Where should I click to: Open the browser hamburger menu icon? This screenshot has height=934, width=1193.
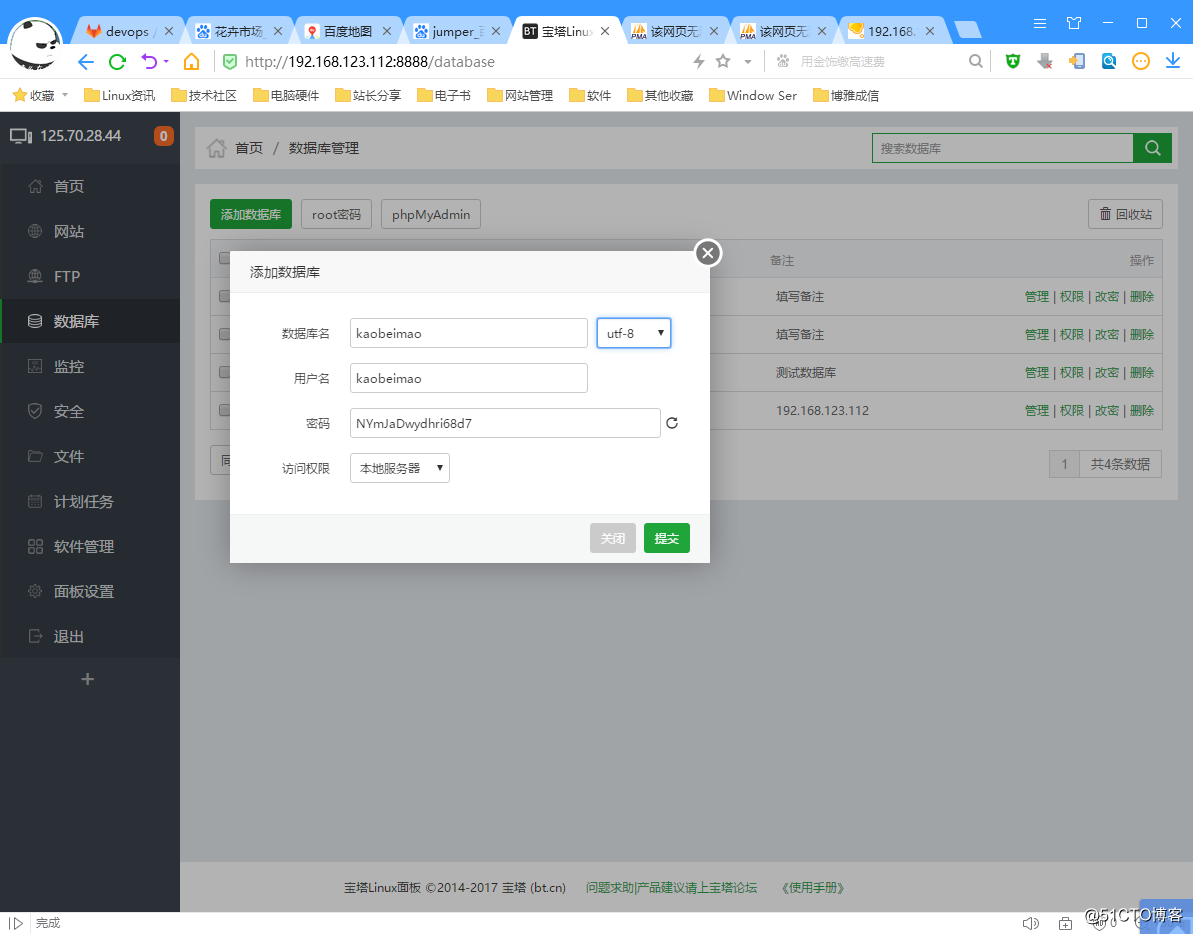coord(1040,24)
